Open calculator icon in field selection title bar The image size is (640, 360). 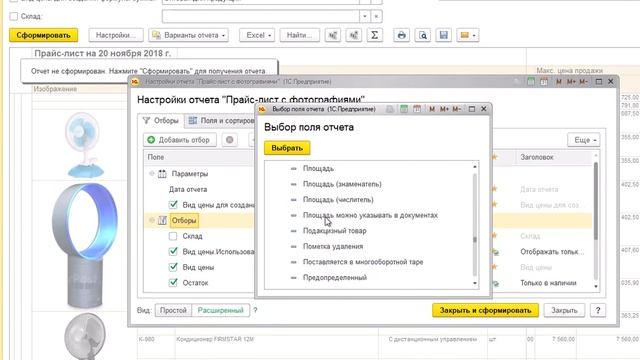click(x=404, y=109)
